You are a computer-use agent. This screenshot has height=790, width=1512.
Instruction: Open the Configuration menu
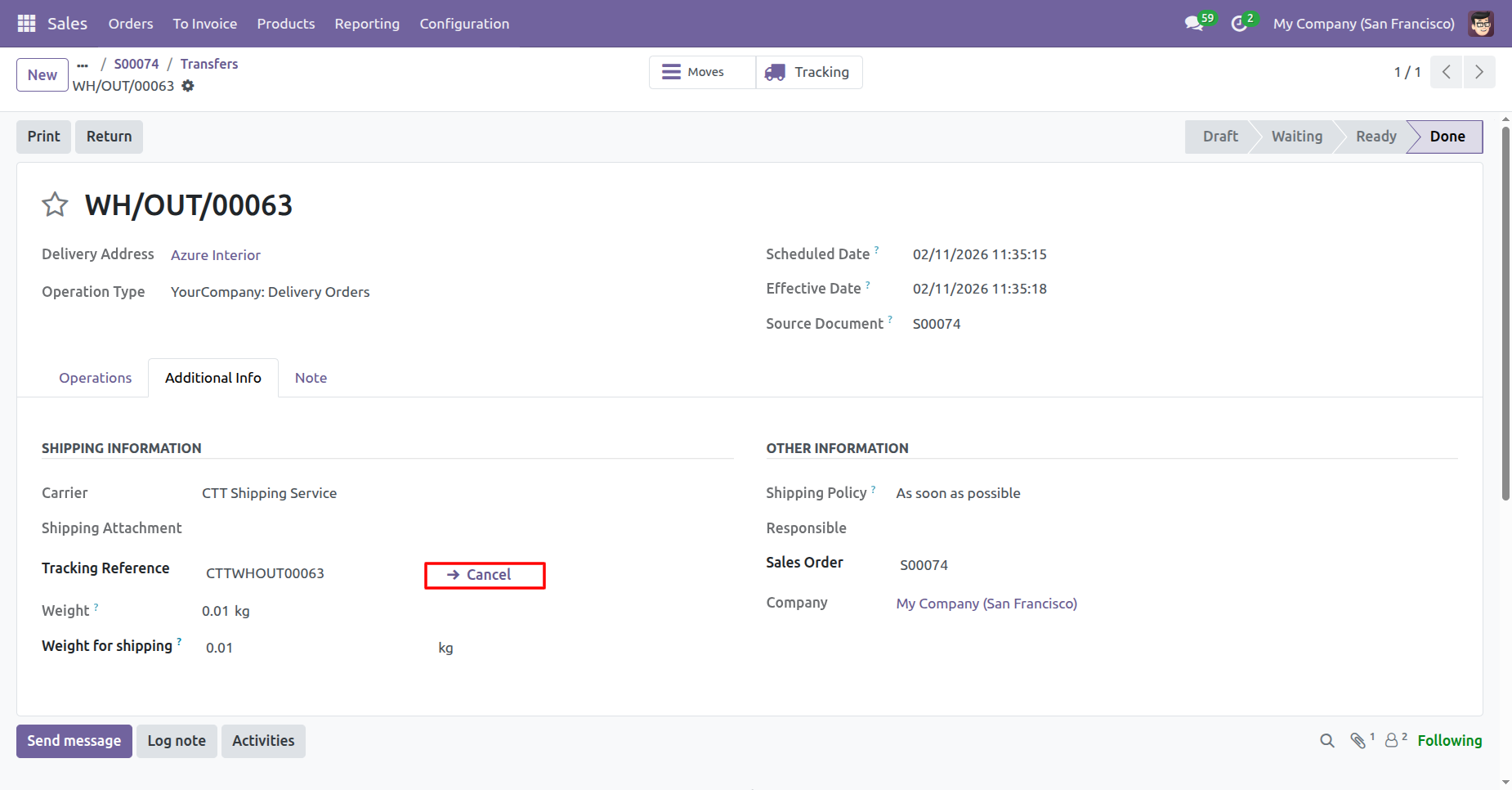(x=464, y=24)
